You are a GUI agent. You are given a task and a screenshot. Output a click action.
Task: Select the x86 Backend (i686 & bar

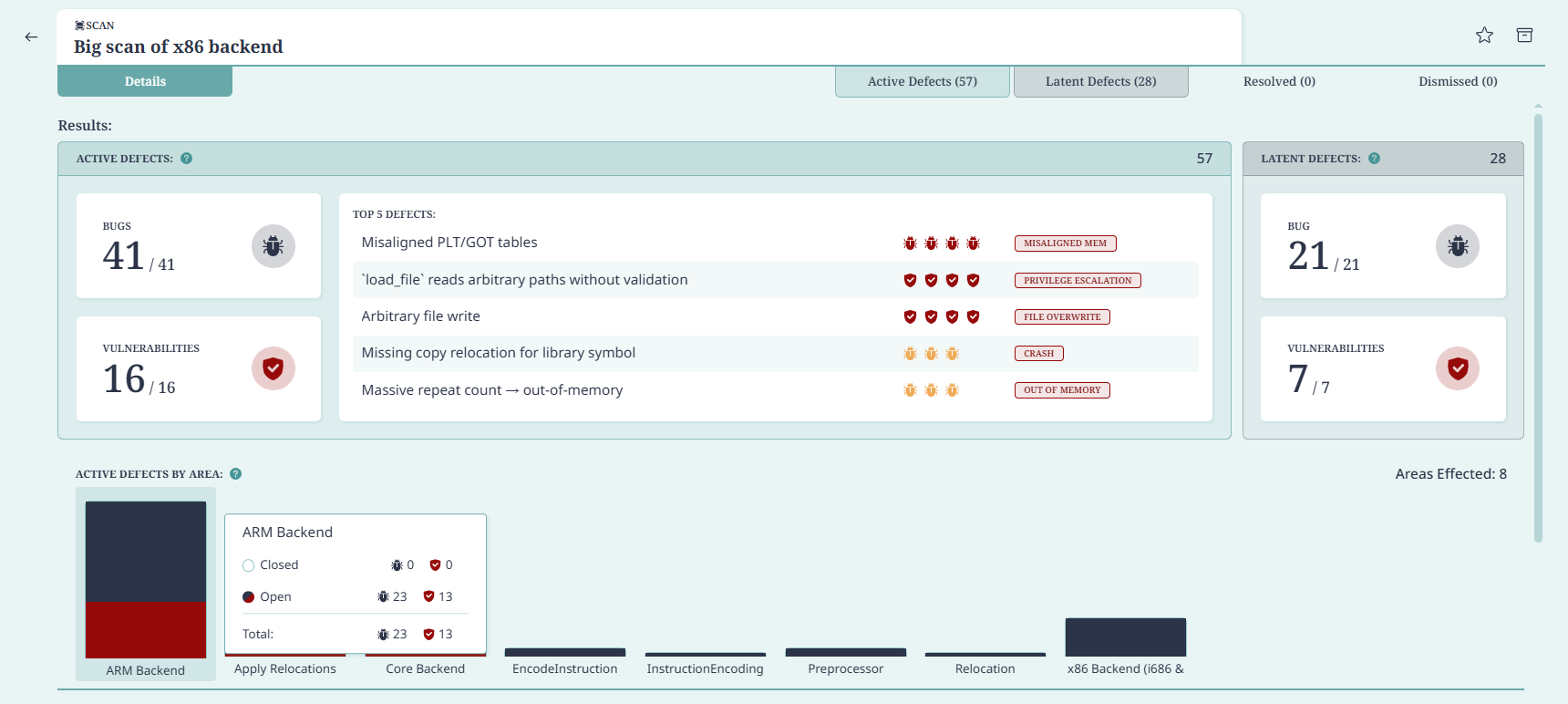point(1126,637)
